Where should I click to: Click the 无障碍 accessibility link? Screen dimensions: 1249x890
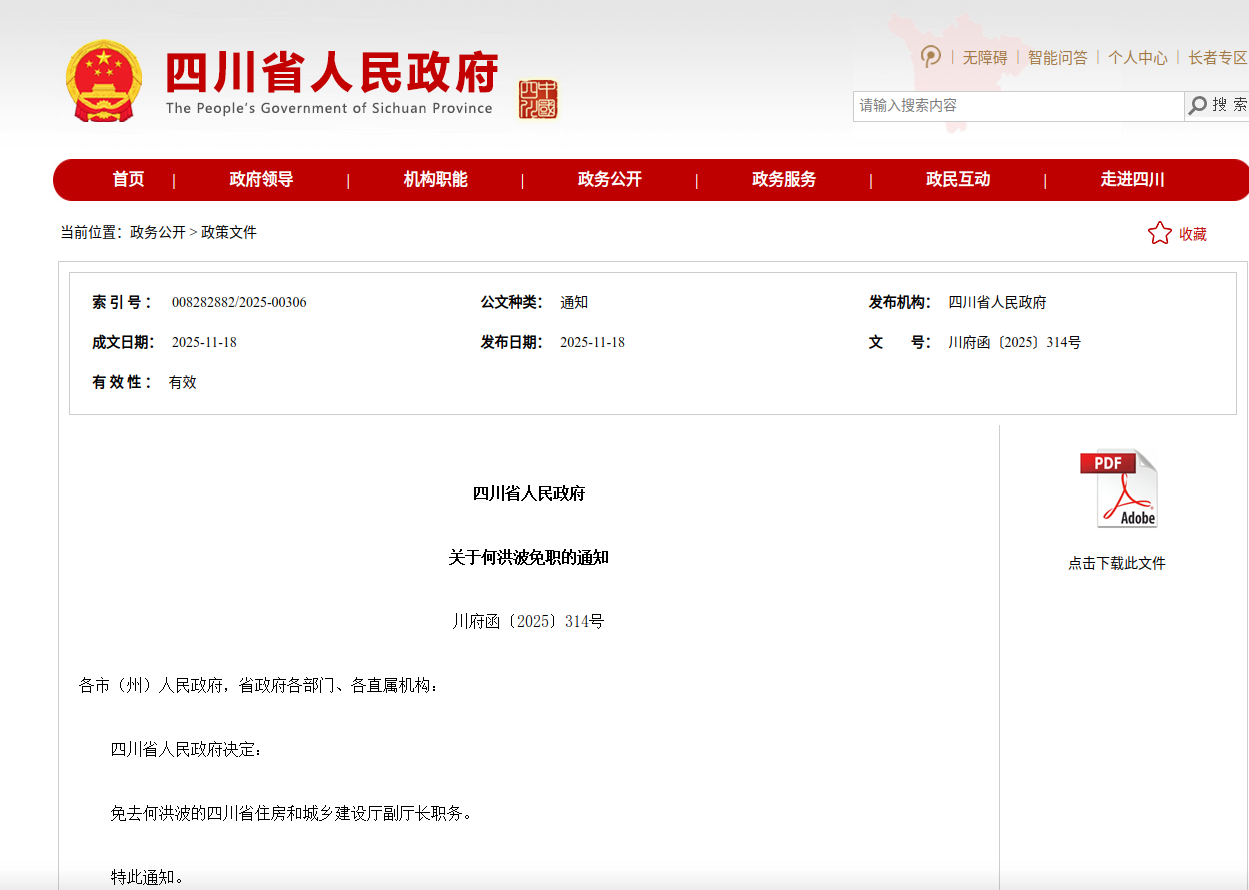click(984, 58)
